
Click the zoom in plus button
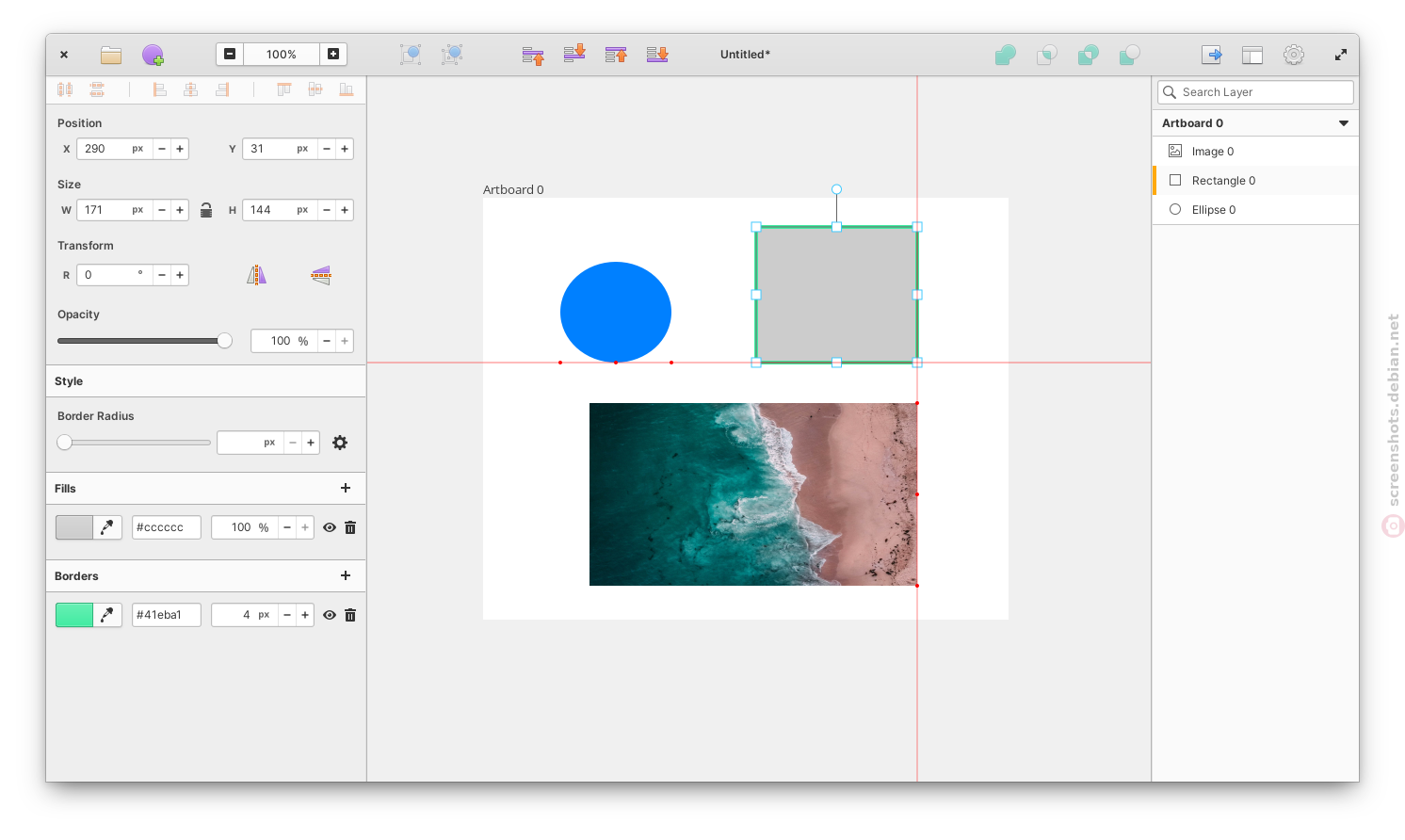point(333,55)
